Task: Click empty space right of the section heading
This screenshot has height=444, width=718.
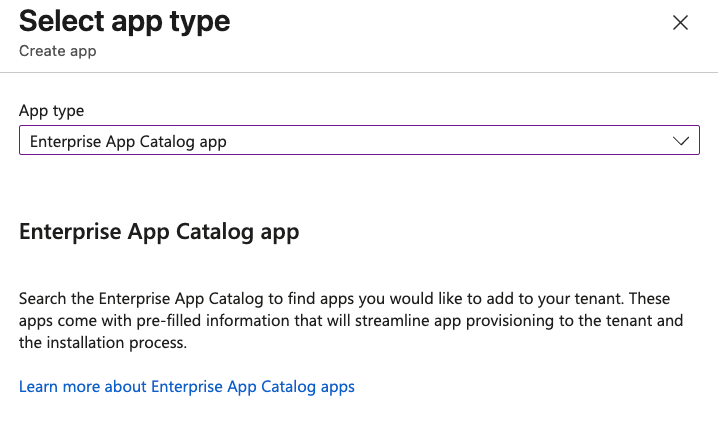Action: point(500,232)
